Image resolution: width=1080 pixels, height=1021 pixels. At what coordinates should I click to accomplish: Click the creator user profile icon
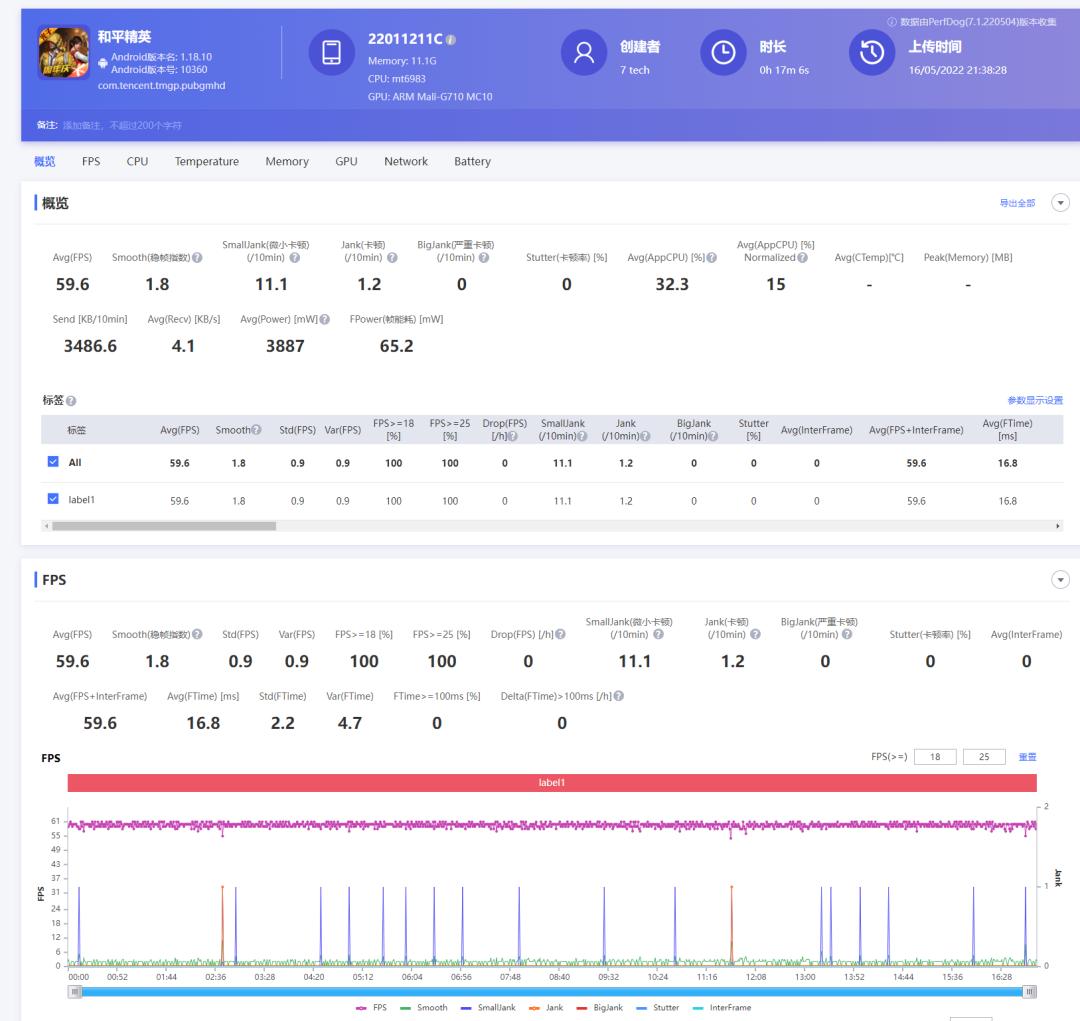coord(584,54)
